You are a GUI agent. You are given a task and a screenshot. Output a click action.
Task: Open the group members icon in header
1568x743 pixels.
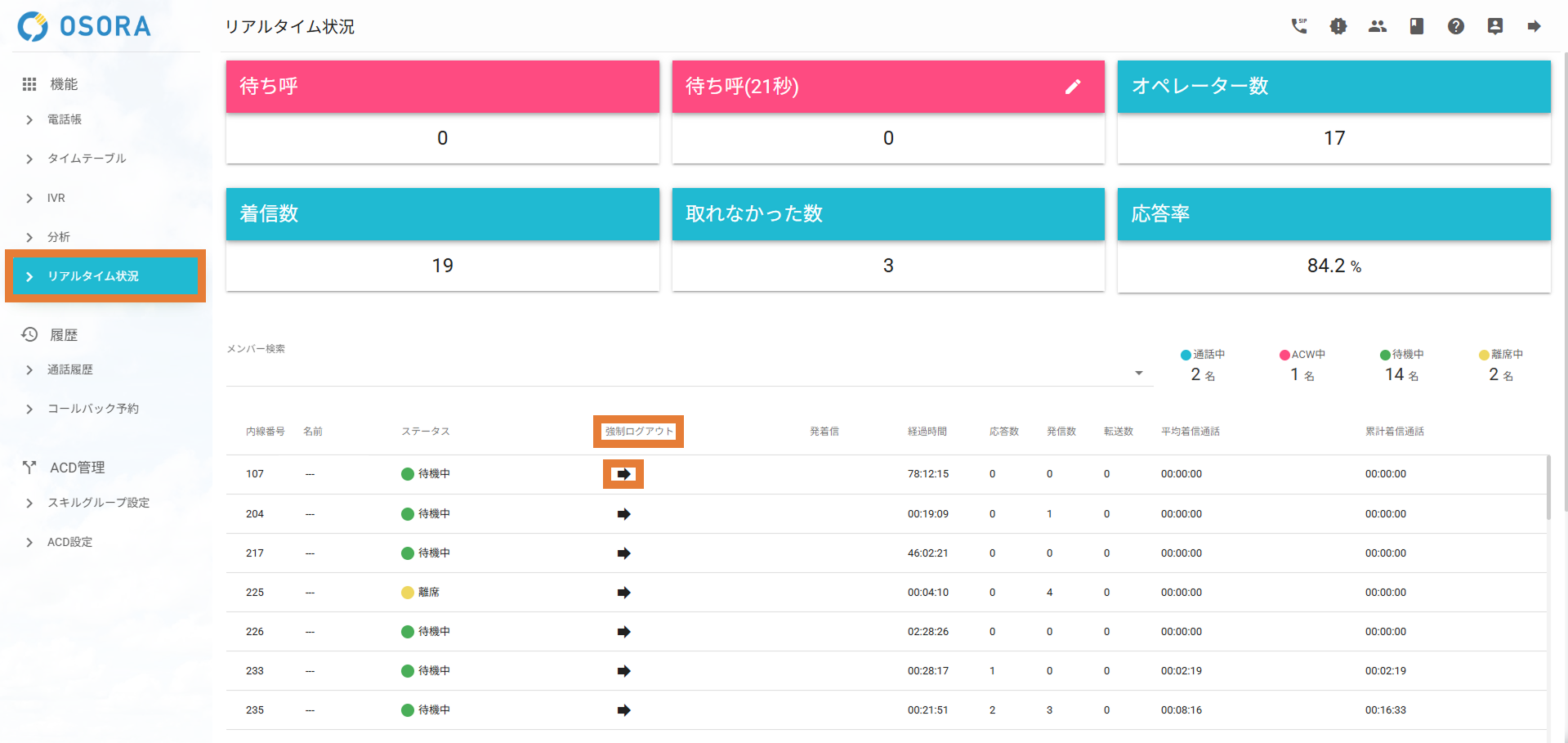coord(1377,26)
